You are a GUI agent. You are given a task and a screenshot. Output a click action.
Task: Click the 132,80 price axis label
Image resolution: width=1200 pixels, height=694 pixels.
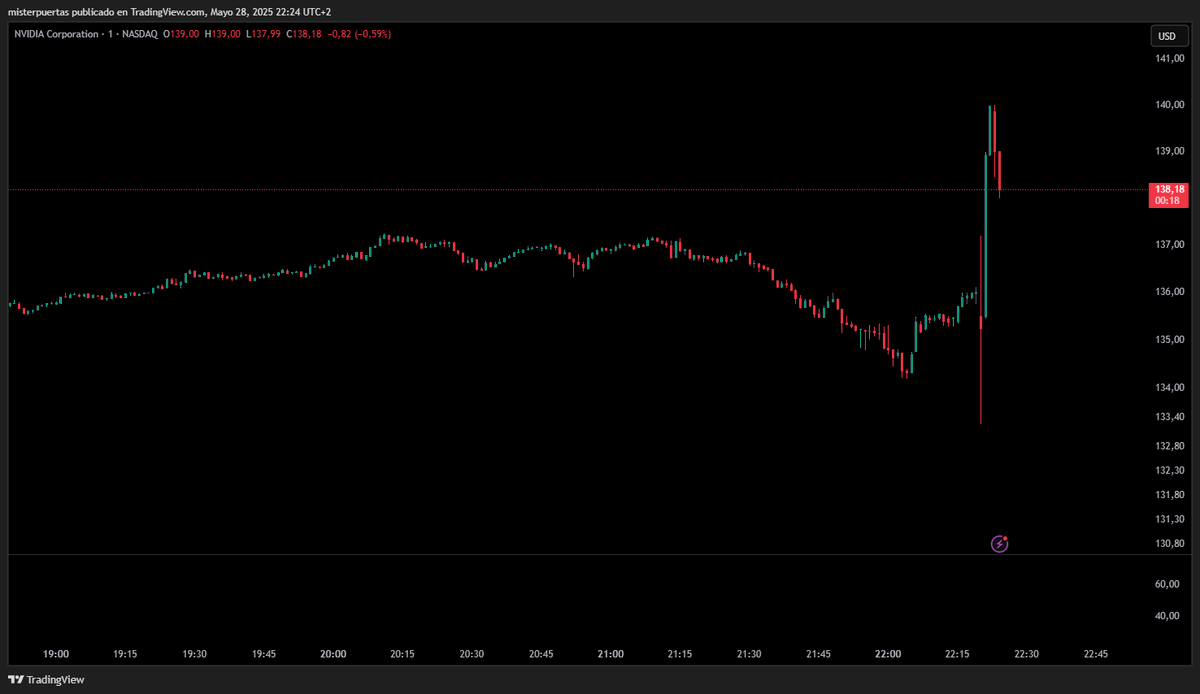pos(1169,446)
